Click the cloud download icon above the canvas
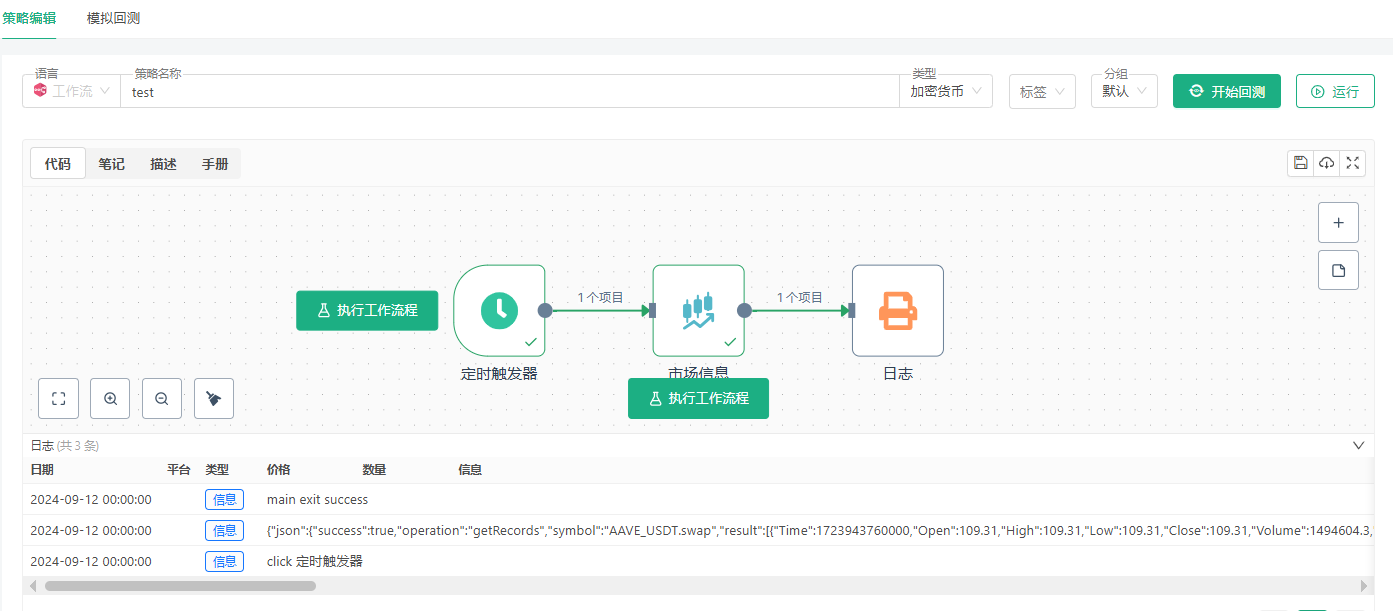The width and height of the screenshot is (1393, 611). [x=1326, y=162]
